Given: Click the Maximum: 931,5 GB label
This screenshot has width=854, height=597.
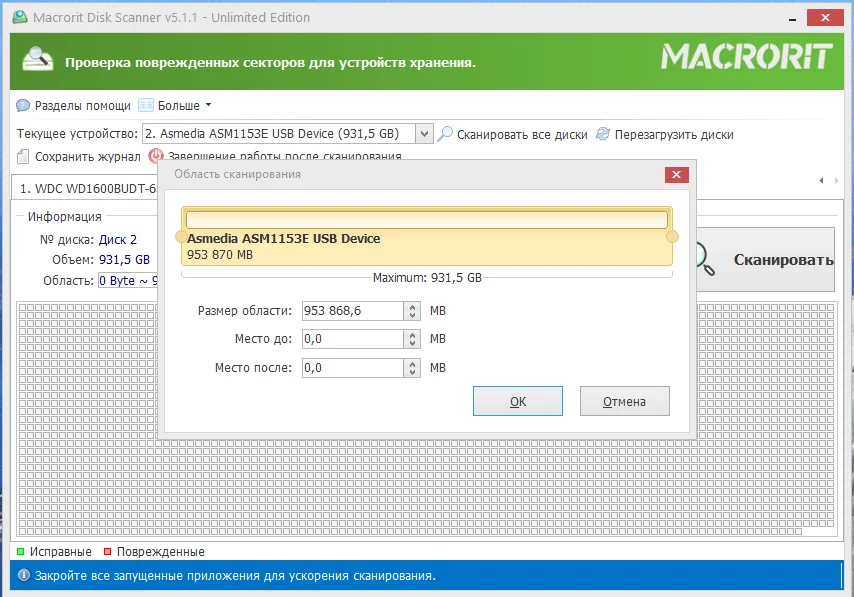Looking at the screenshot, I should coord(427,278).
